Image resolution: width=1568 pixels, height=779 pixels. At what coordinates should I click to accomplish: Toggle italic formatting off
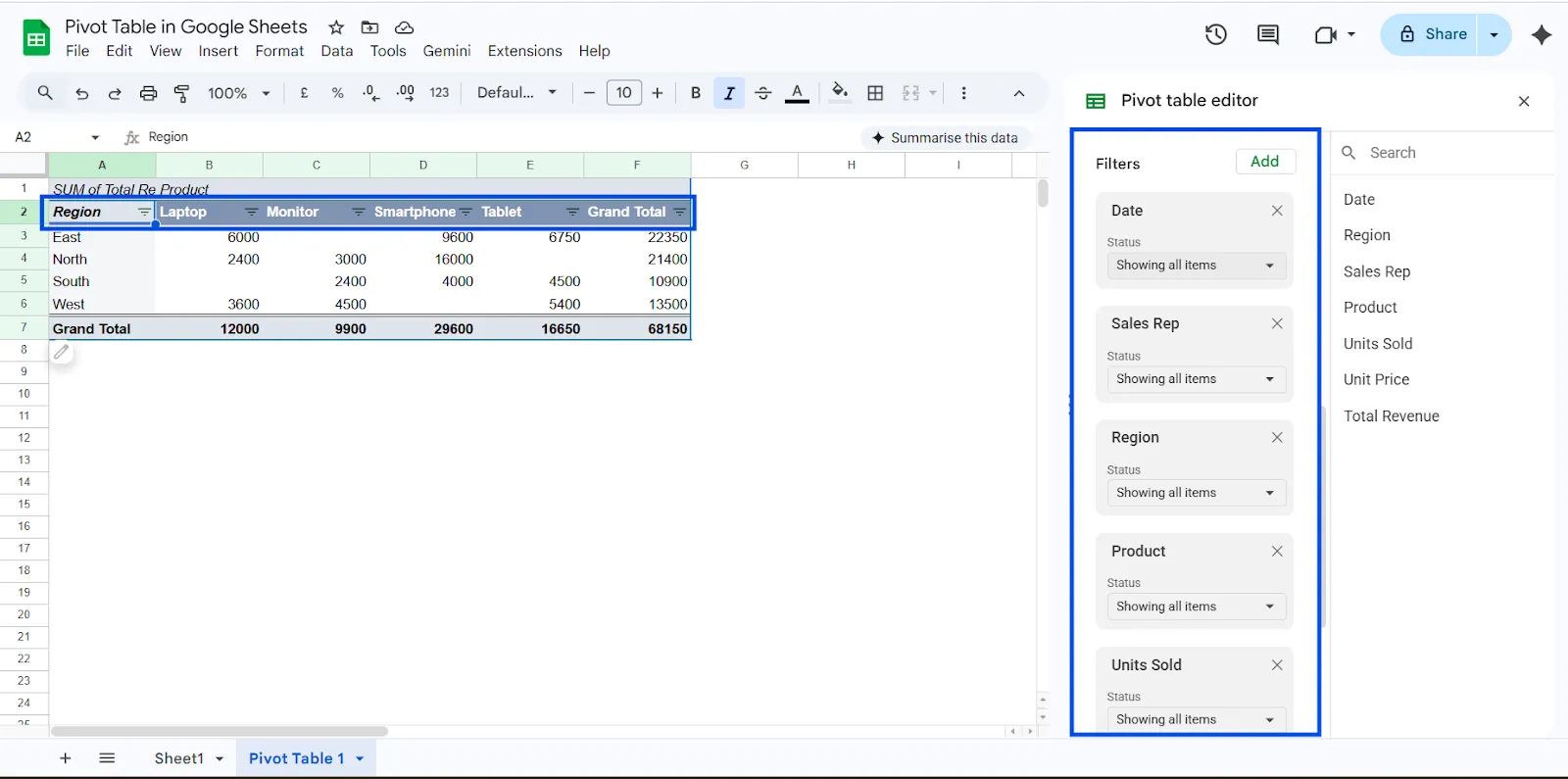point(729,93)
